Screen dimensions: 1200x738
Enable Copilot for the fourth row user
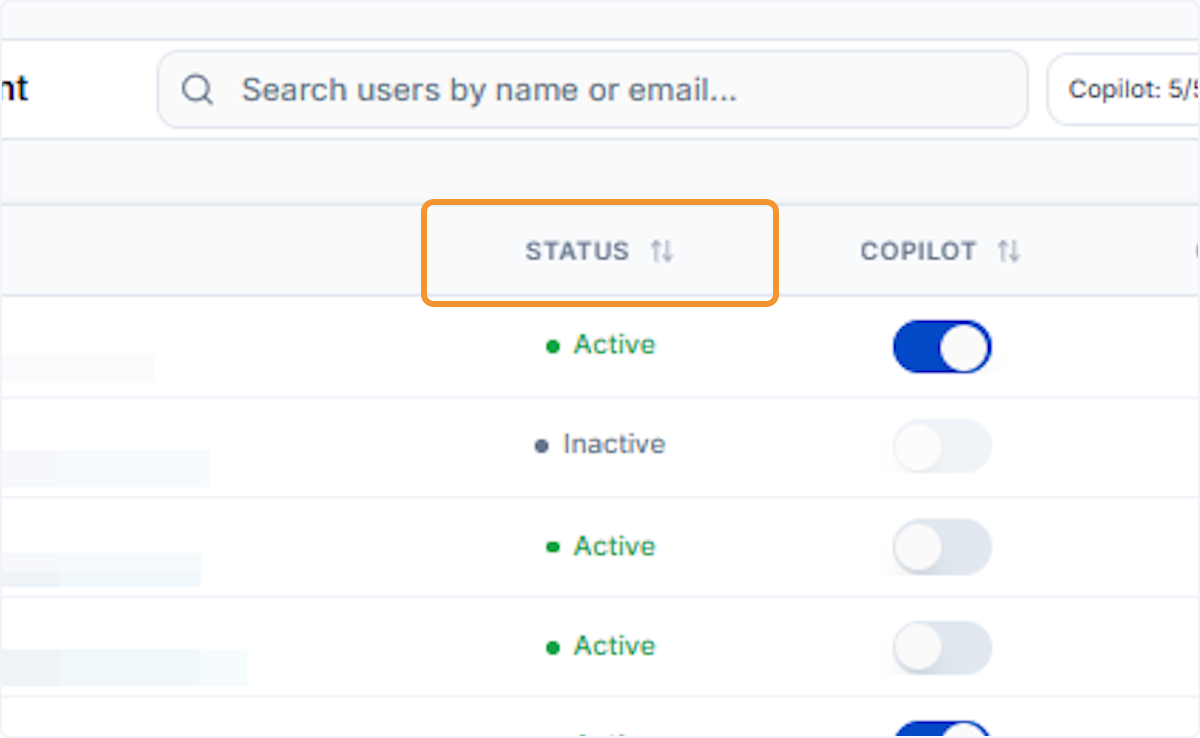(942, 647)
